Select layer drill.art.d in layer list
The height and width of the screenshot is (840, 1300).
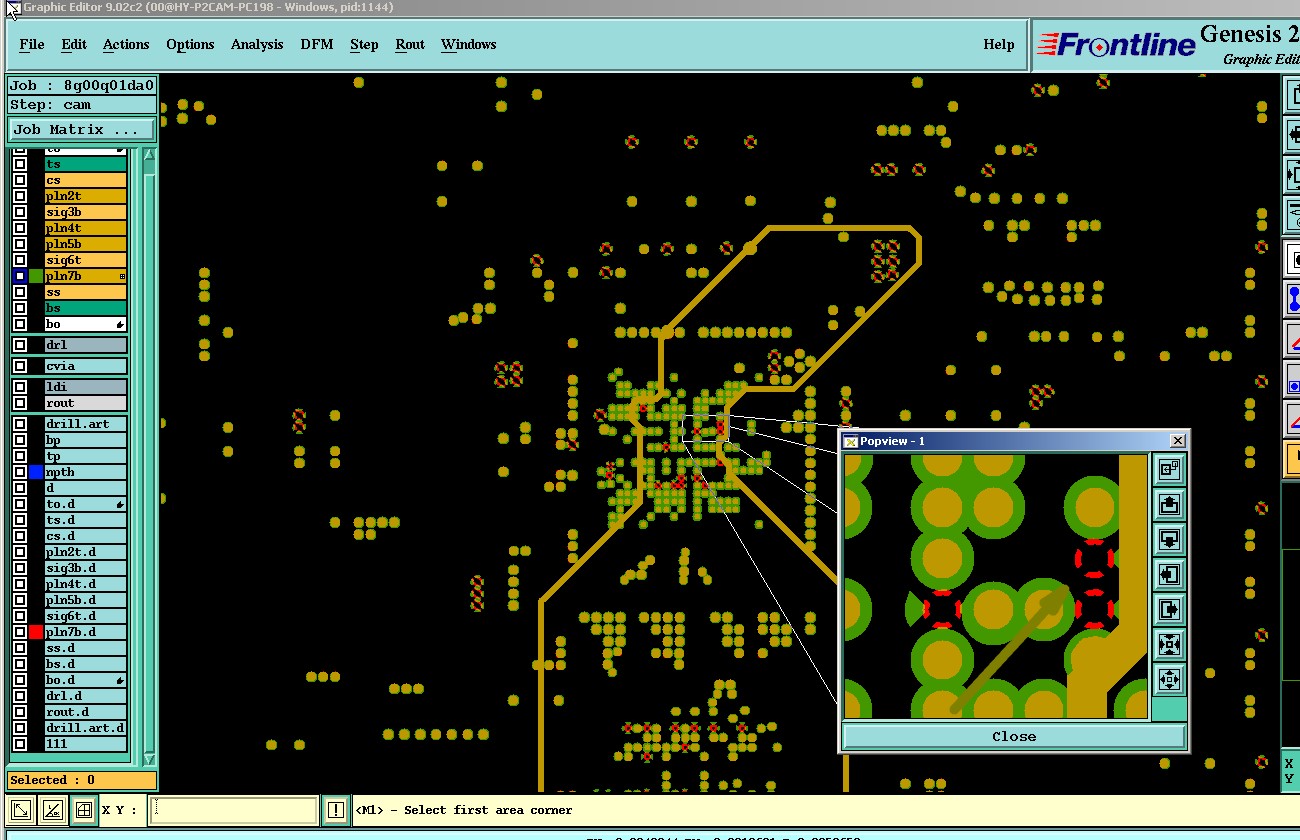(86, 728)
